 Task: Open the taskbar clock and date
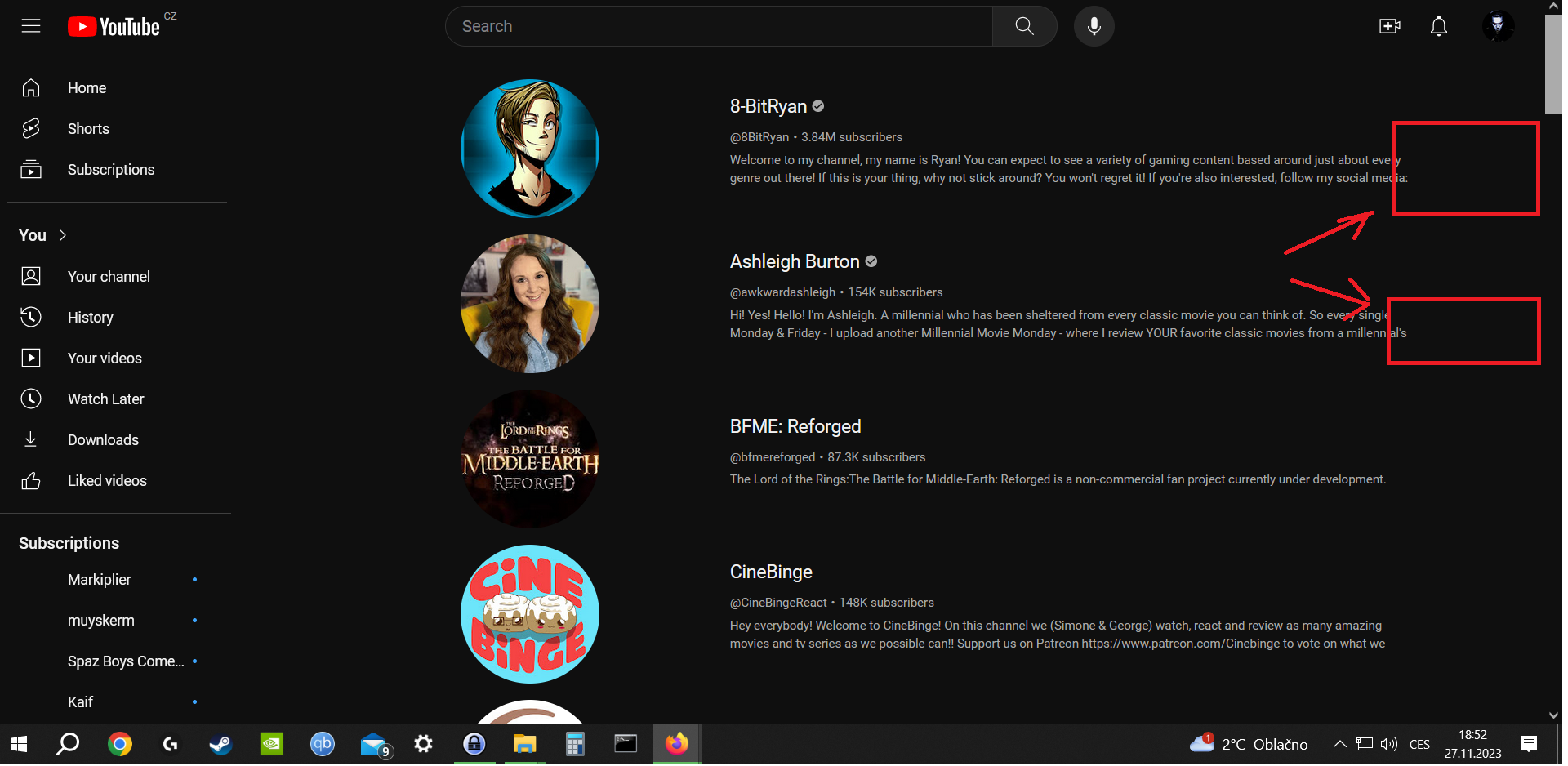[x=1472, y=744]
